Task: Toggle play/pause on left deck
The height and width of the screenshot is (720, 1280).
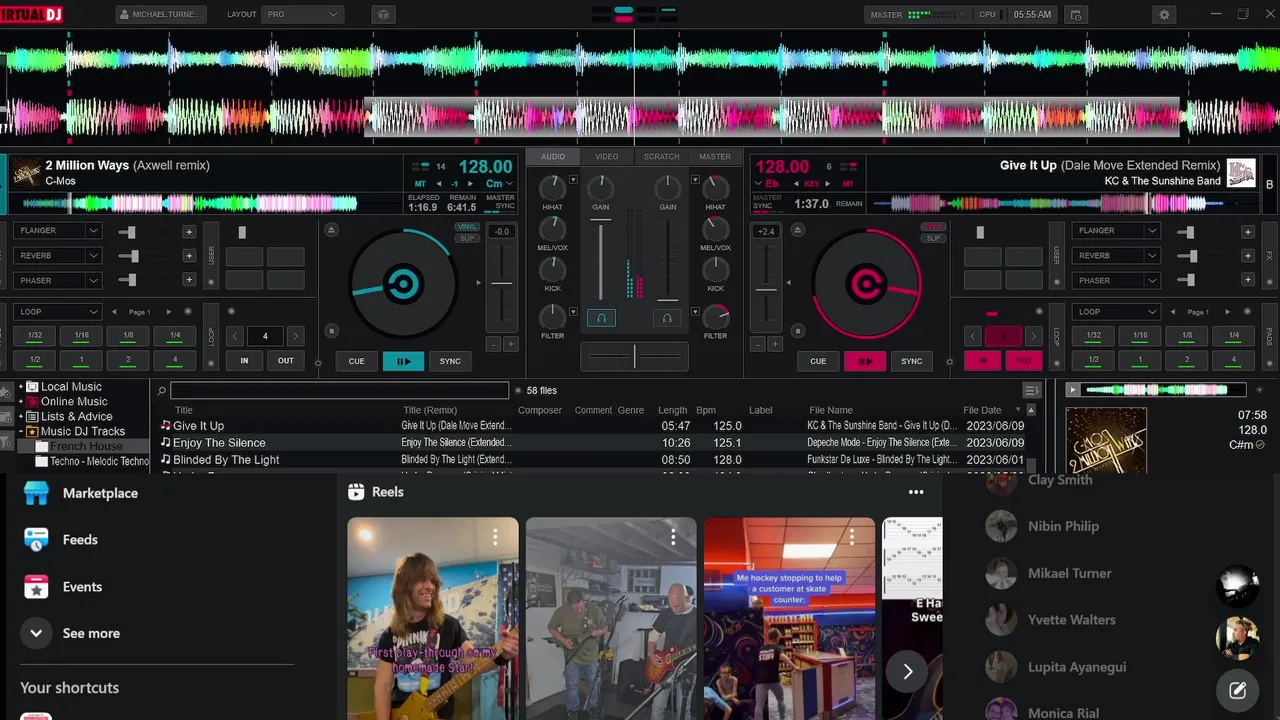Action: coord(404,361)
